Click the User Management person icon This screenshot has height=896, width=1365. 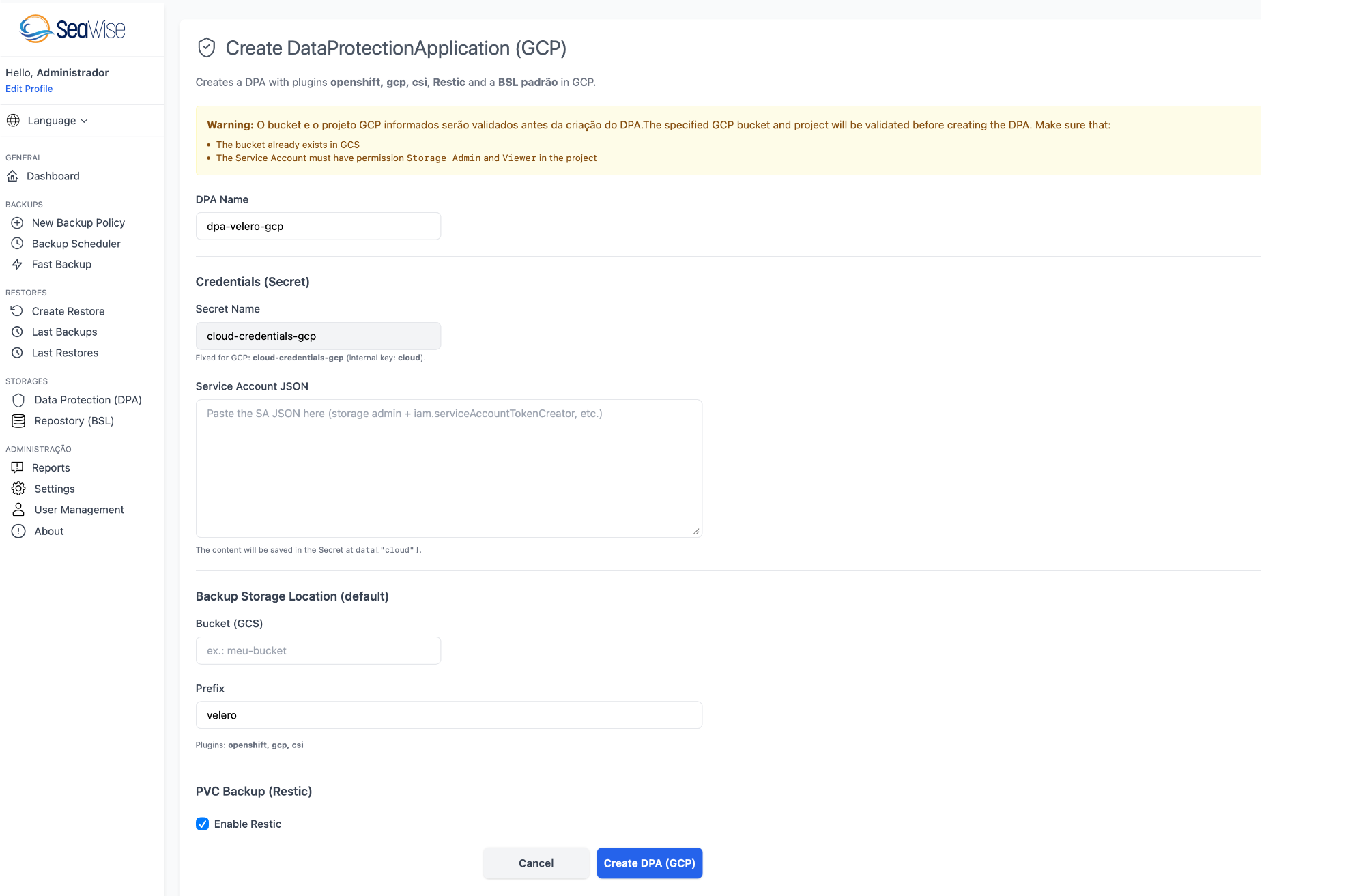[18, 510]
